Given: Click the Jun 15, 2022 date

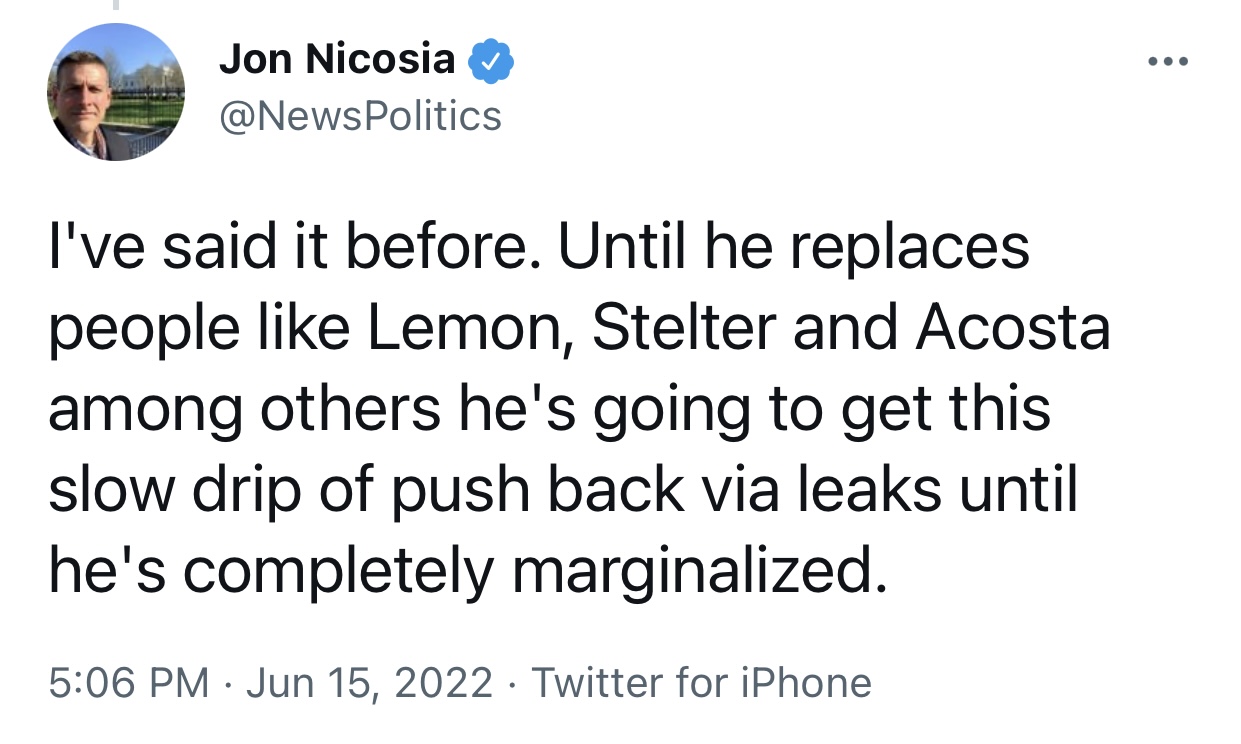Looking at the screenshot, I should click(x=369, y=684).
